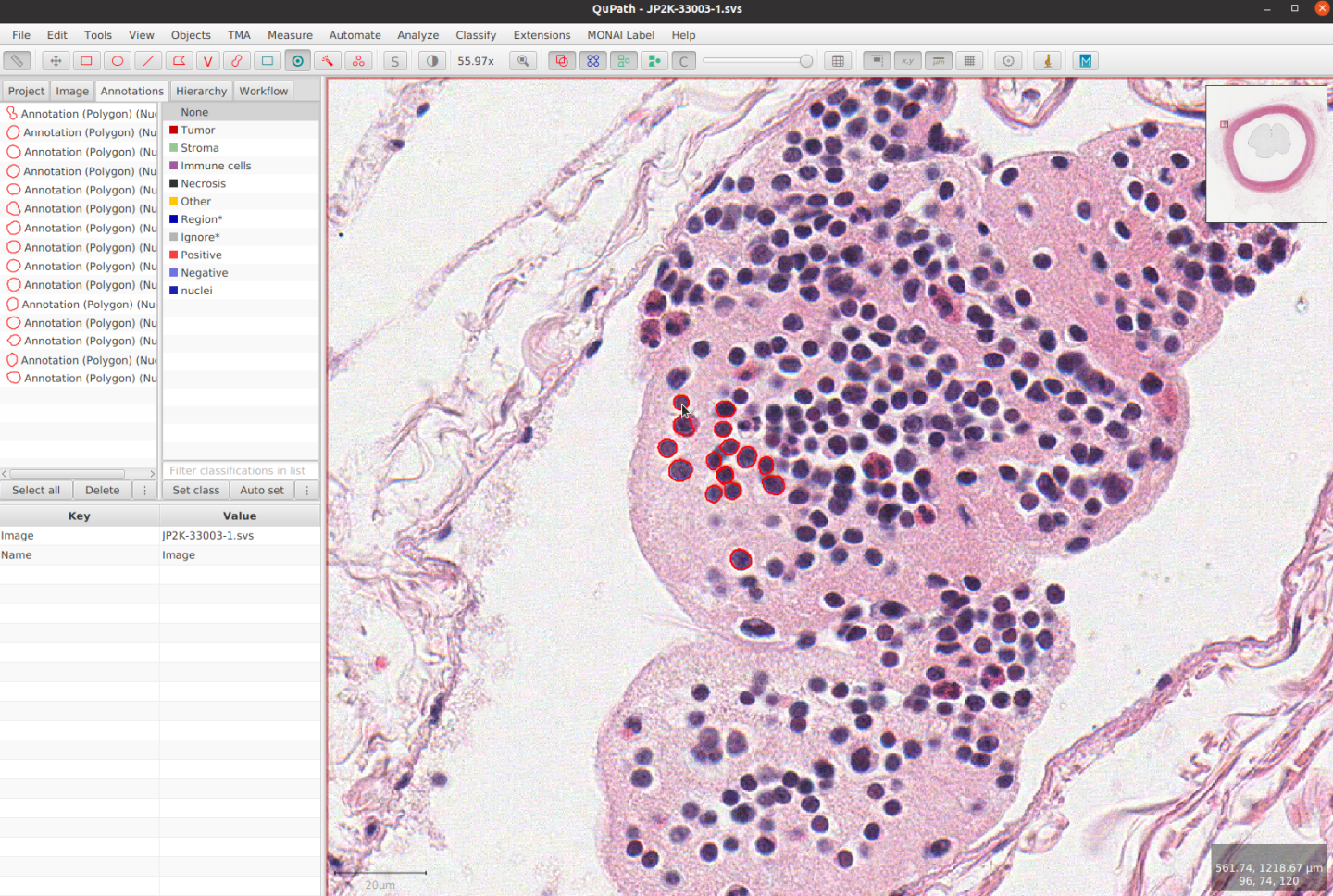Toggle the grid overlay display
The image size is (1333, 896).
coord(969,61)
